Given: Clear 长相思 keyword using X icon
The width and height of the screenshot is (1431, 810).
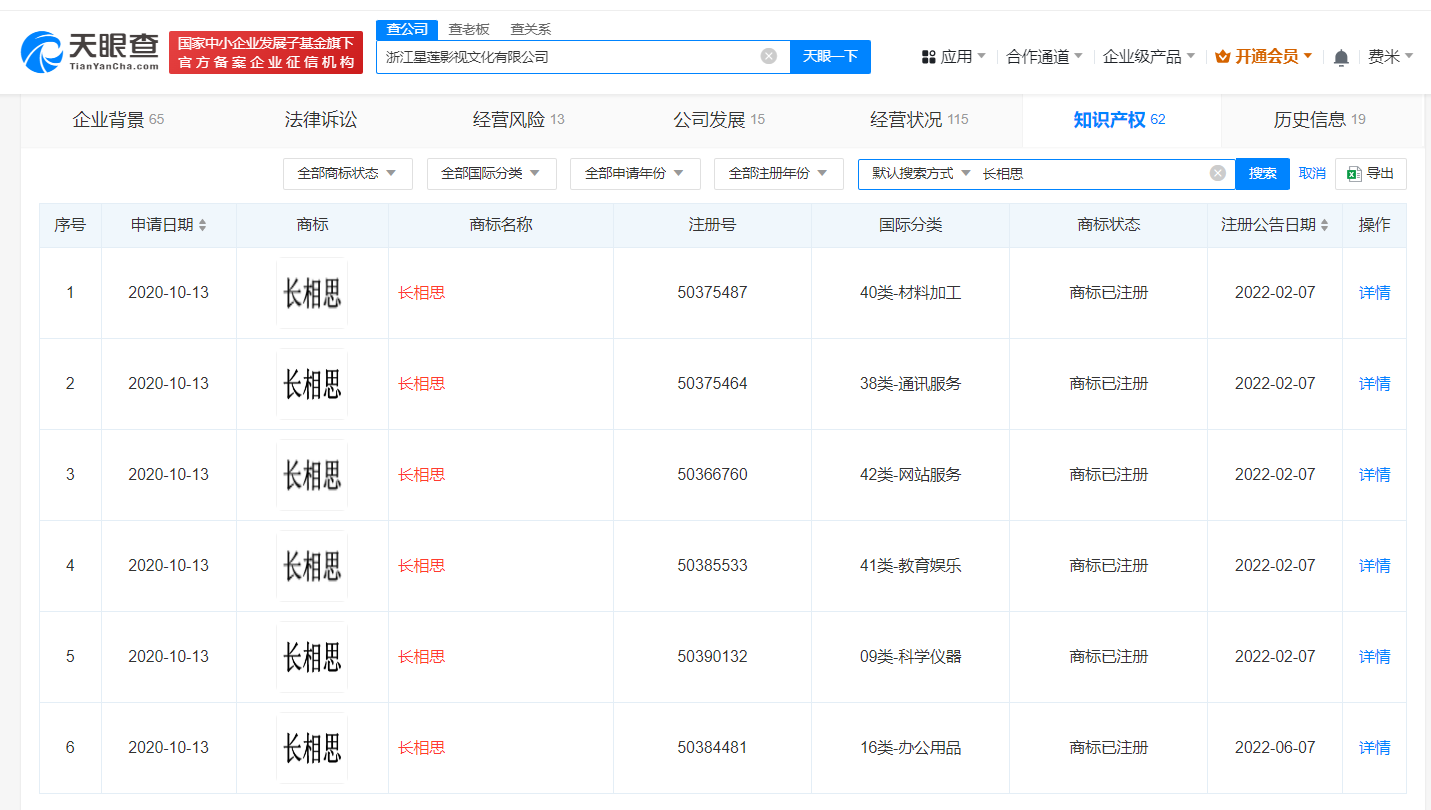Looking at the screenshot, I should (x=1217, y=172).
